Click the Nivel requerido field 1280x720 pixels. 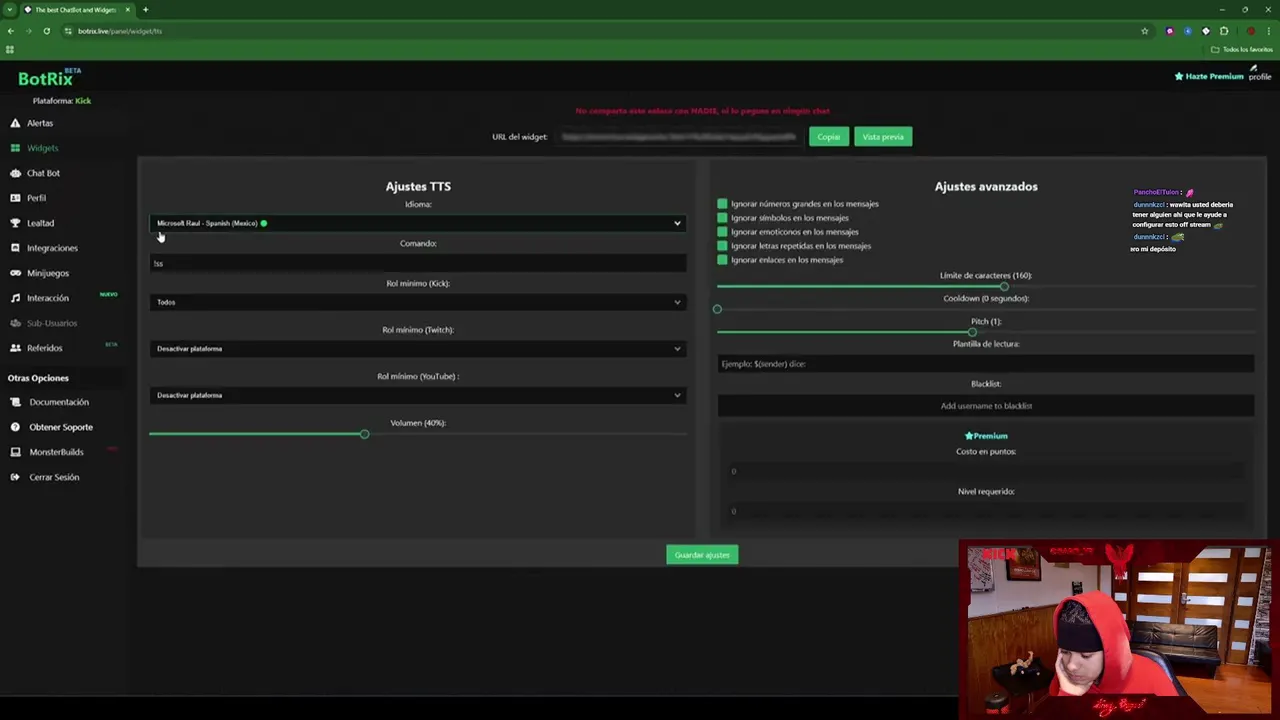[985, 511]
